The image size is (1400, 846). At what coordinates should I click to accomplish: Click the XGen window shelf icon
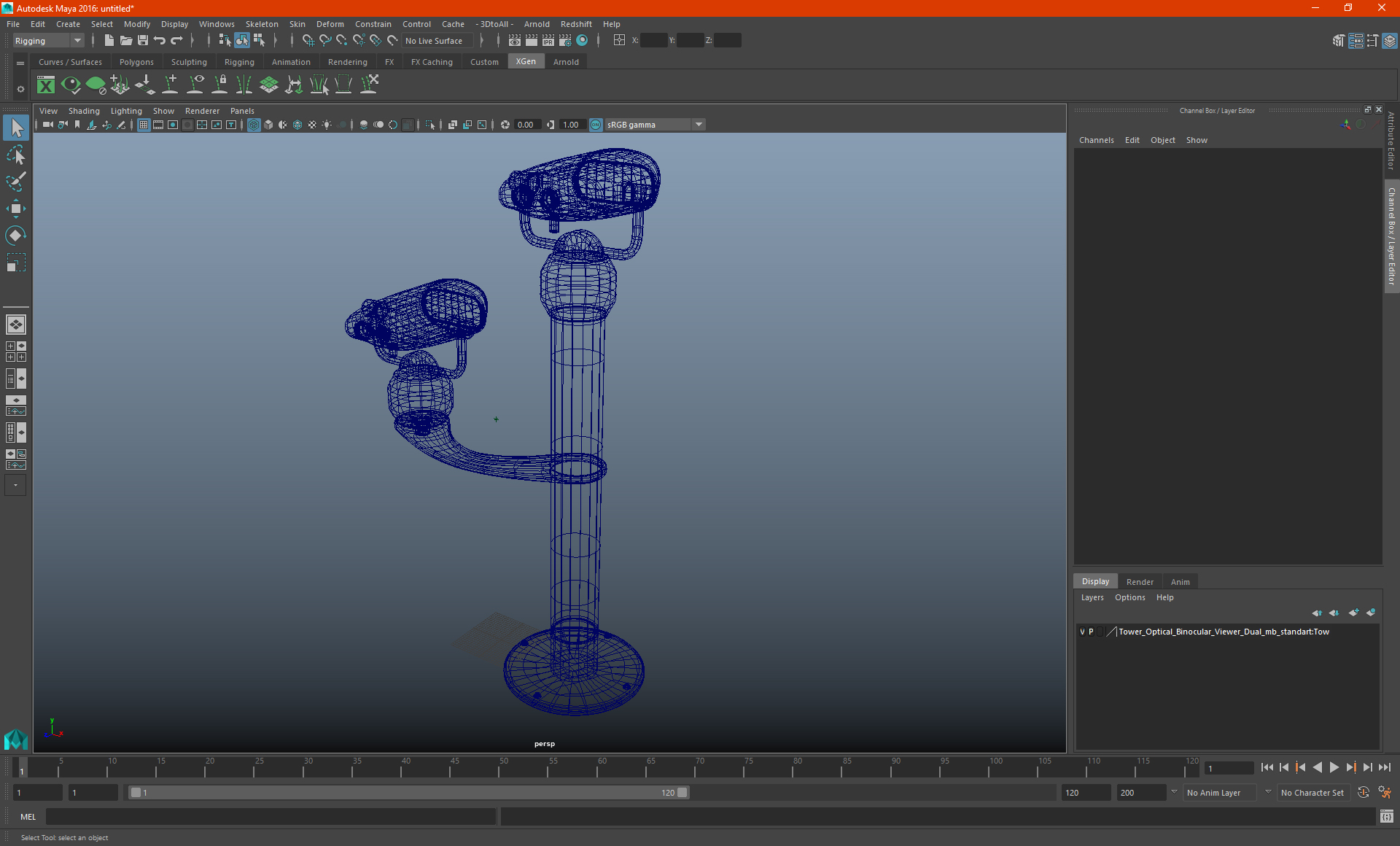coord(46,85)
